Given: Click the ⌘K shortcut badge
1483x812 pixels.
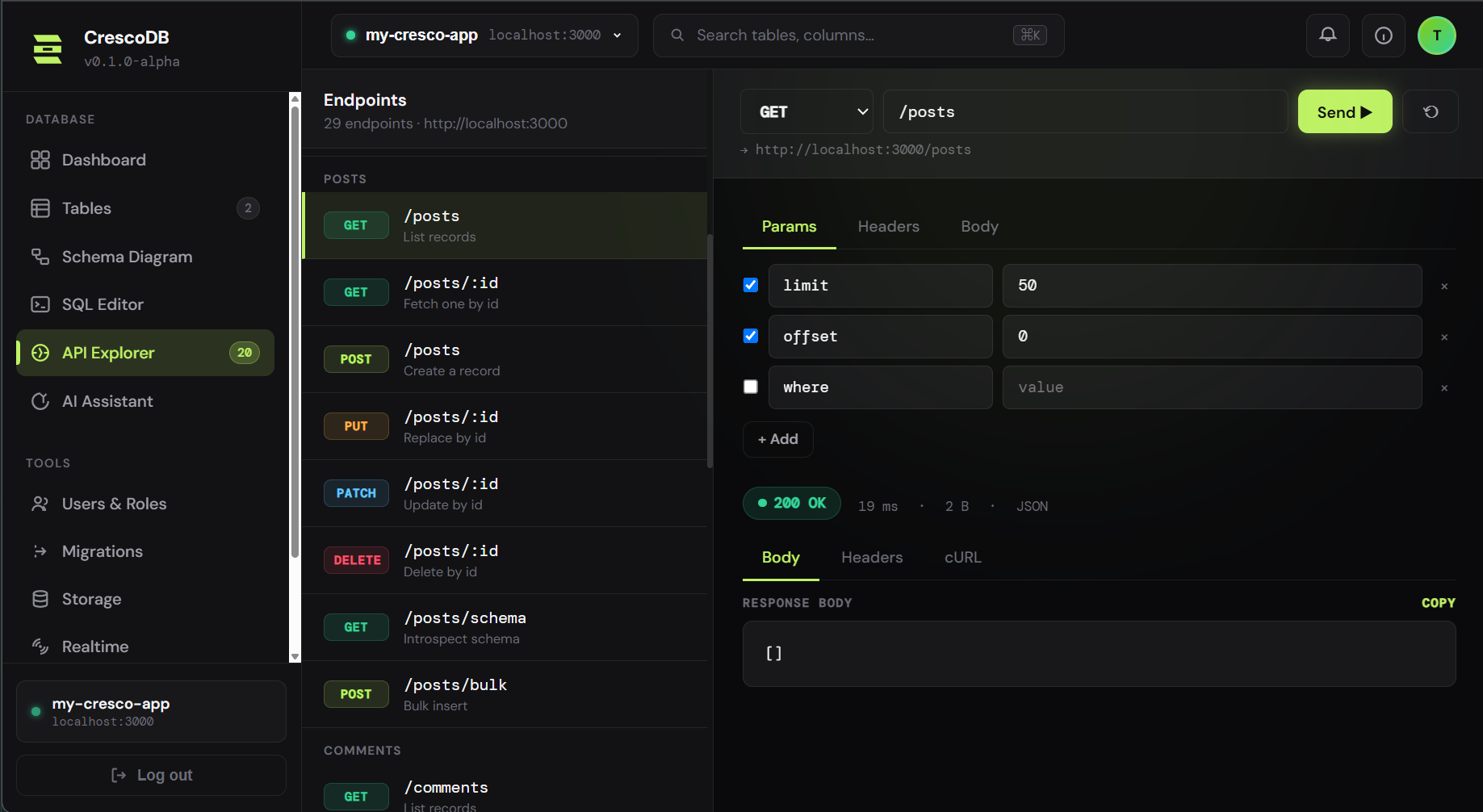Looking at the screenshot, I should [x=1030, y=35].
